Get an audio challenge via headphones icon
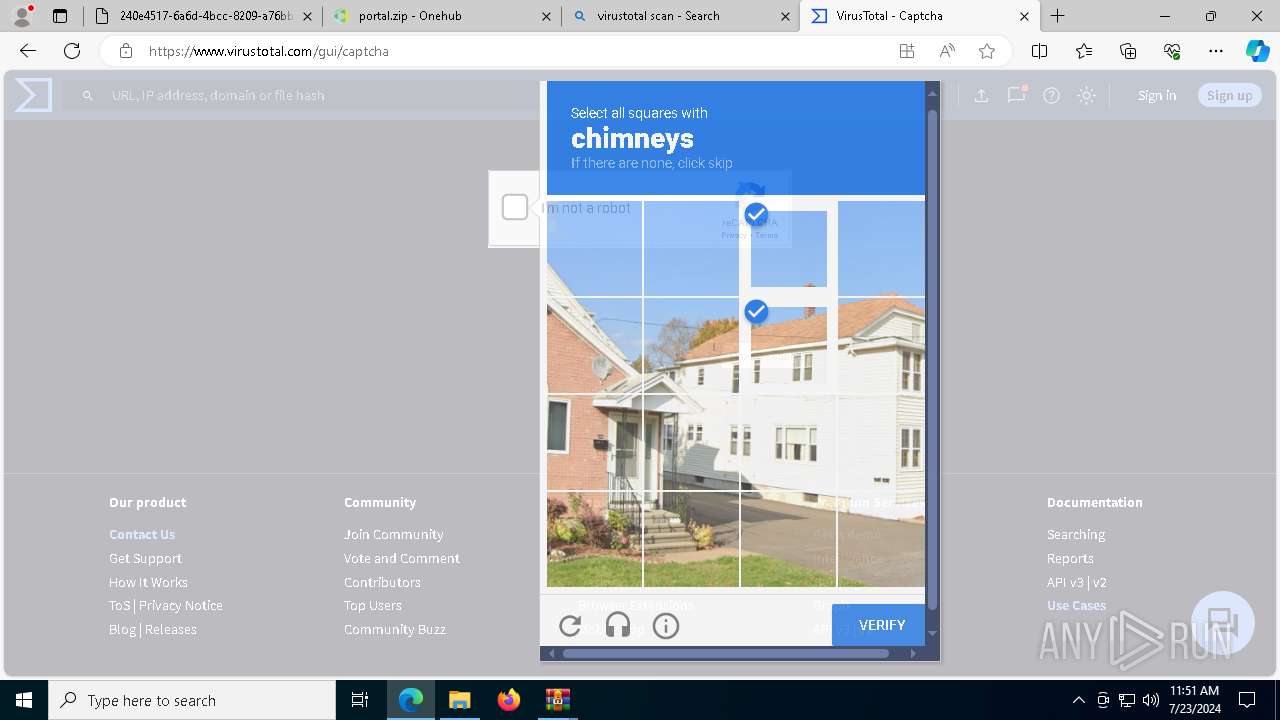Screen dimensions: 1280x720 click(618, 626)
